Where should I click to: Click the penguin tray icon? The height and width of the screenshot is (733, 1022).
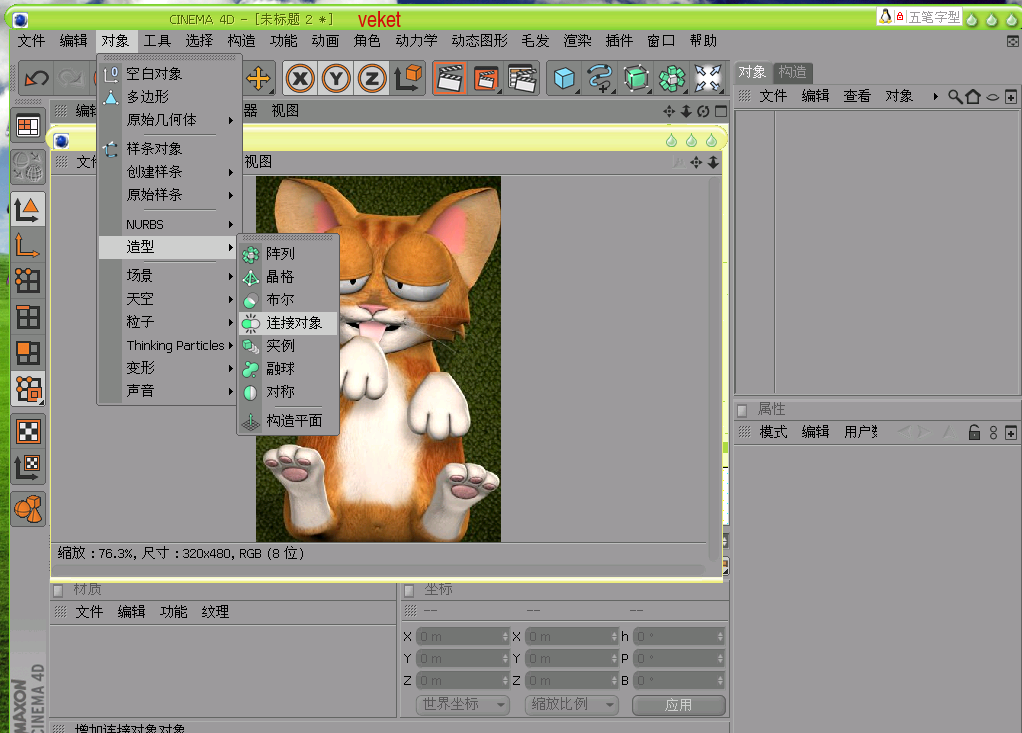[x=885, y=16]
